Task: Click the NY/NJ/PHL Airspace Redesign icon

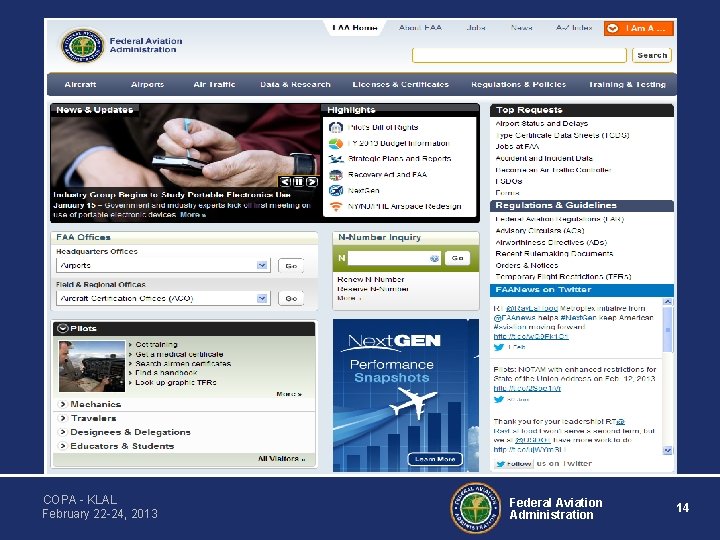Action: pyautogui.click(x=336, y=207)
